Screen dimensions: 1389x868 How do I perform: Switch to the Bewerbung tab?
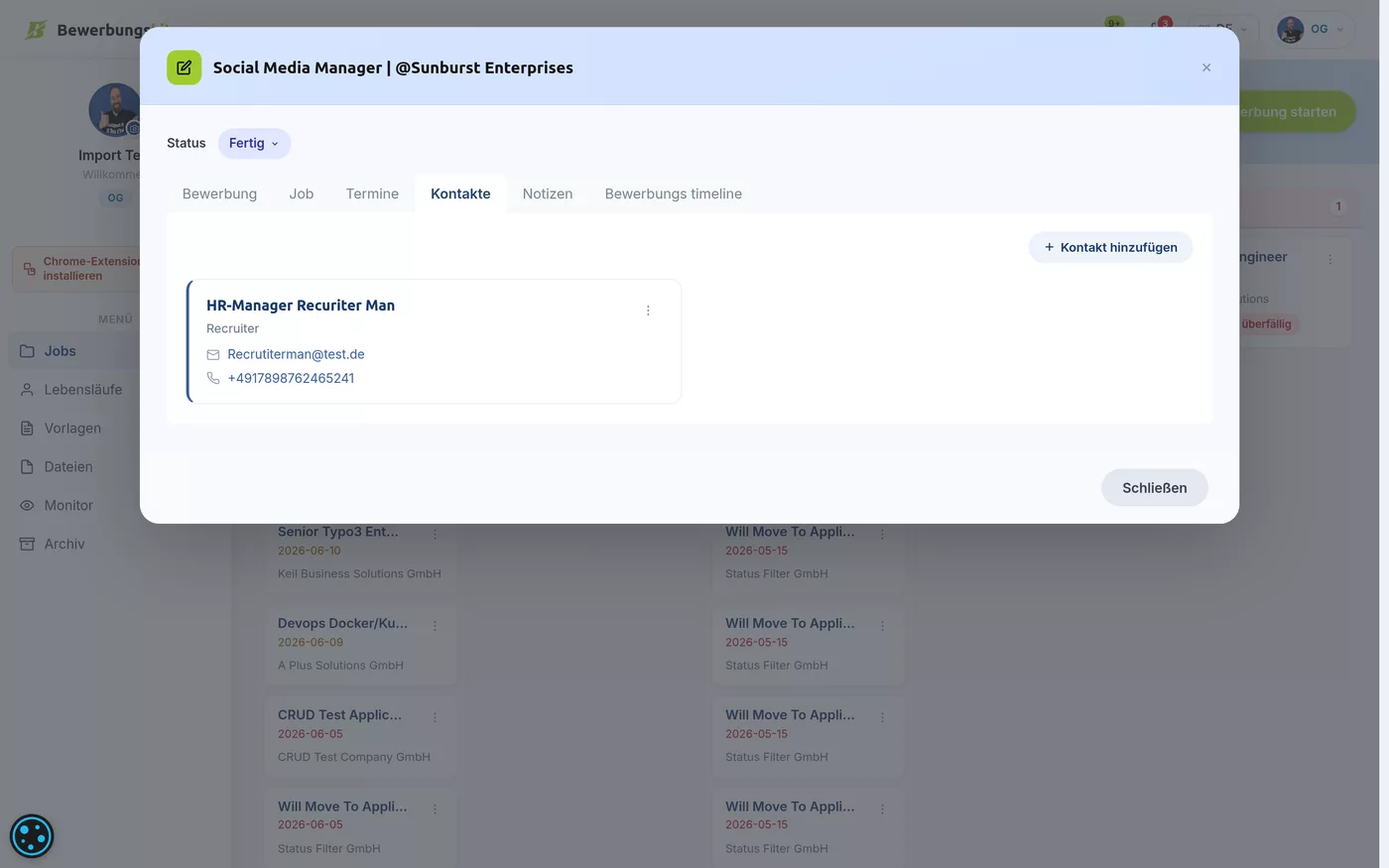point(219,193)
